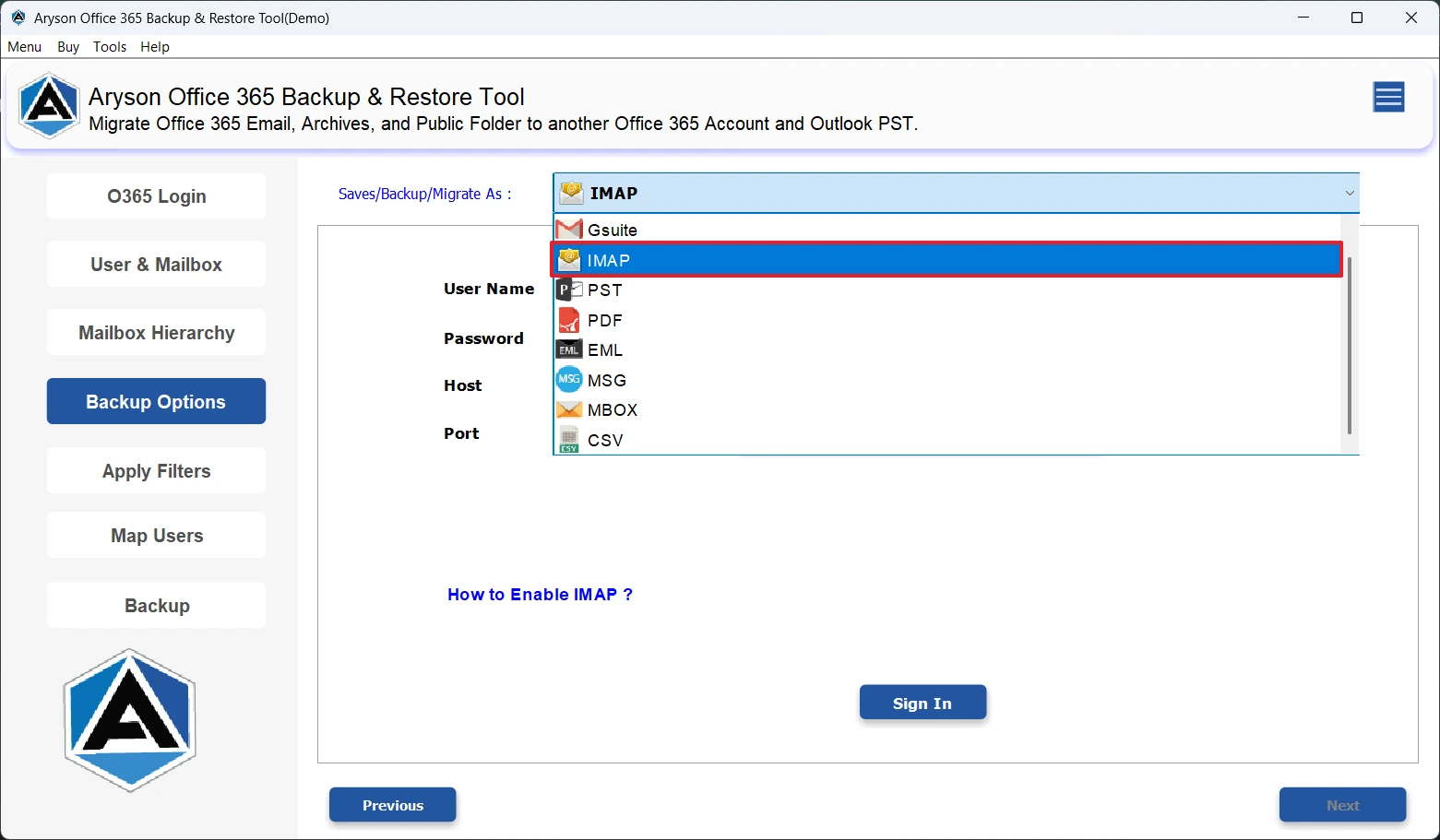This screenshot has width=1440, height=840.
Task: Click the Host label
Action: coord(463,385)
